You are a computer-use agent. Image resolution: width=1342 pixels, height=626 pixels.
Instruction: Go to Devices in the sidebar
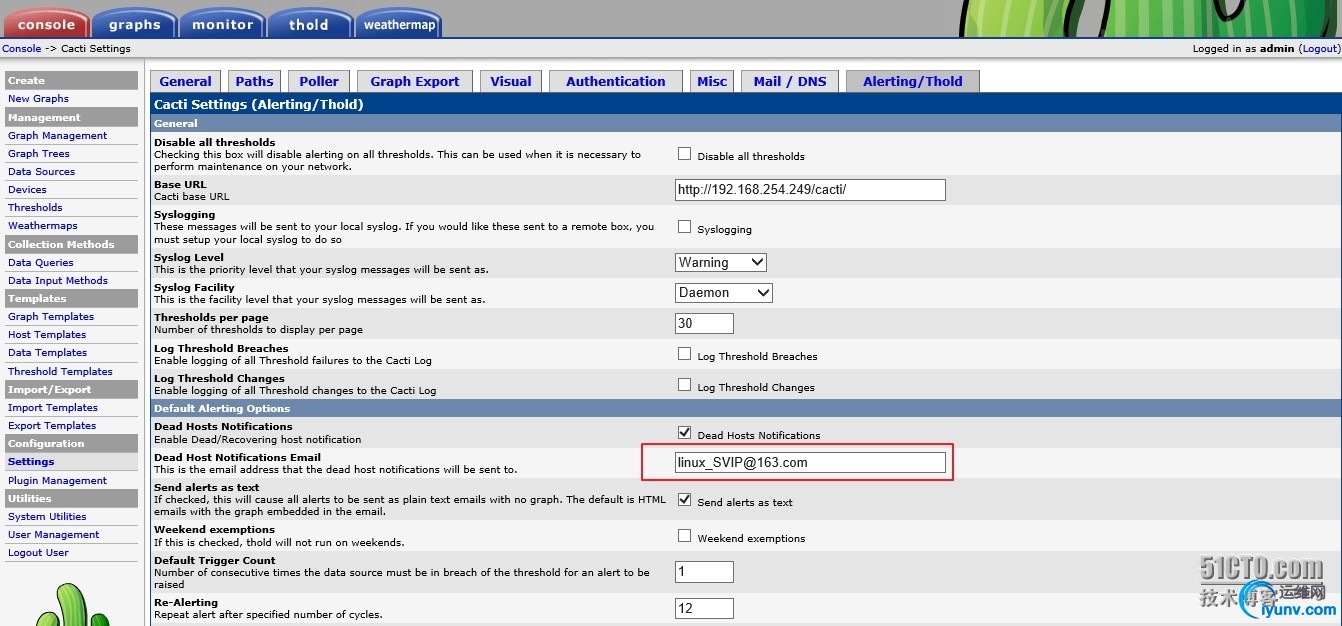(27, 190)
